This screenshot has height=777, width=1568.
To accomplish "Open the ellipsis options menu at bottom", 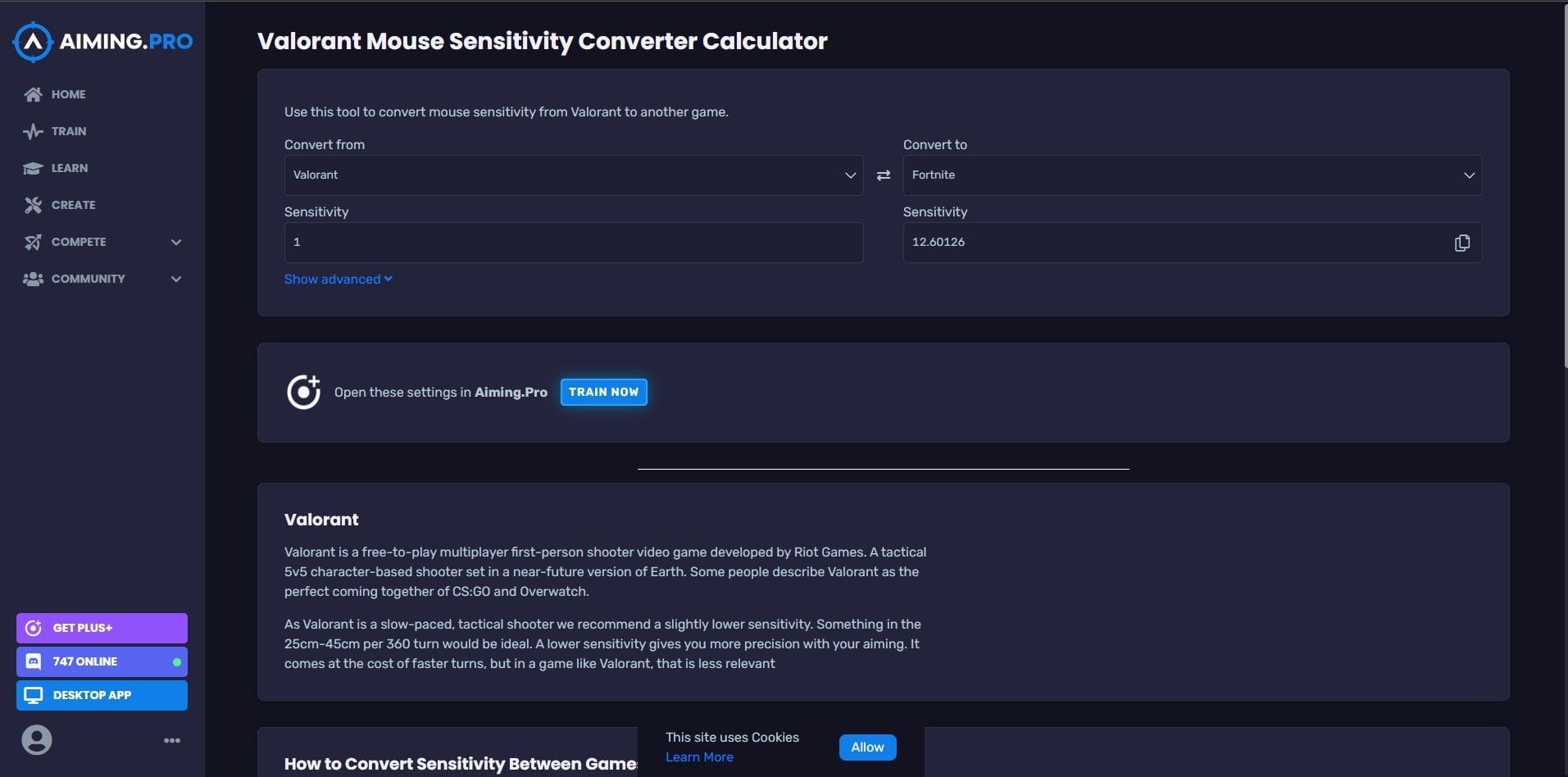I will click(x=171, y=739).
